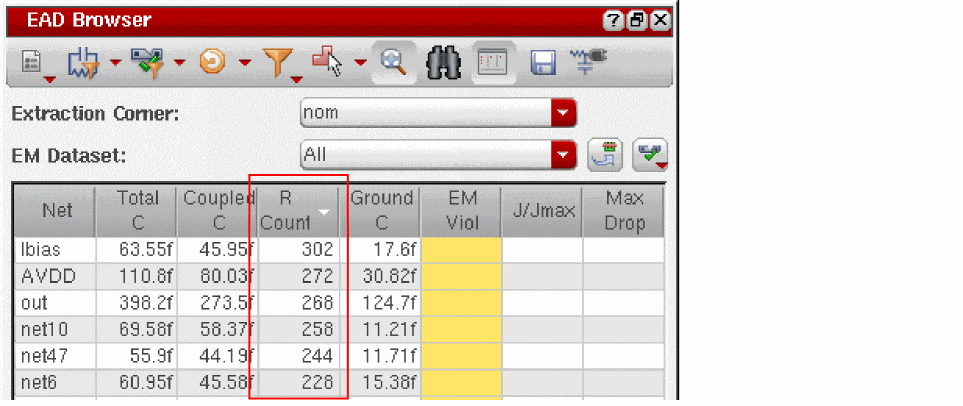
Task: Click the binoculars search icon
Action: 443,63
